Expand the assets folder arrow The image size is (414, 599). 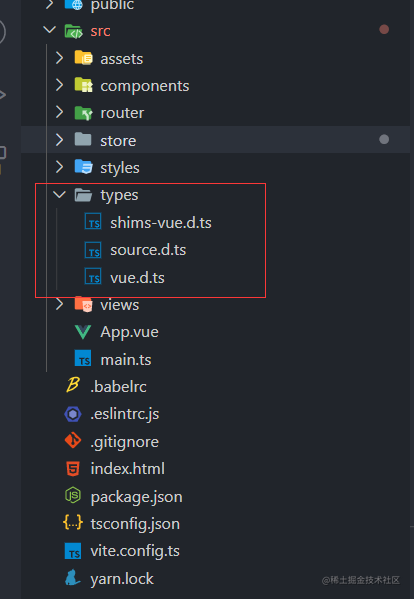coord(59,58)
